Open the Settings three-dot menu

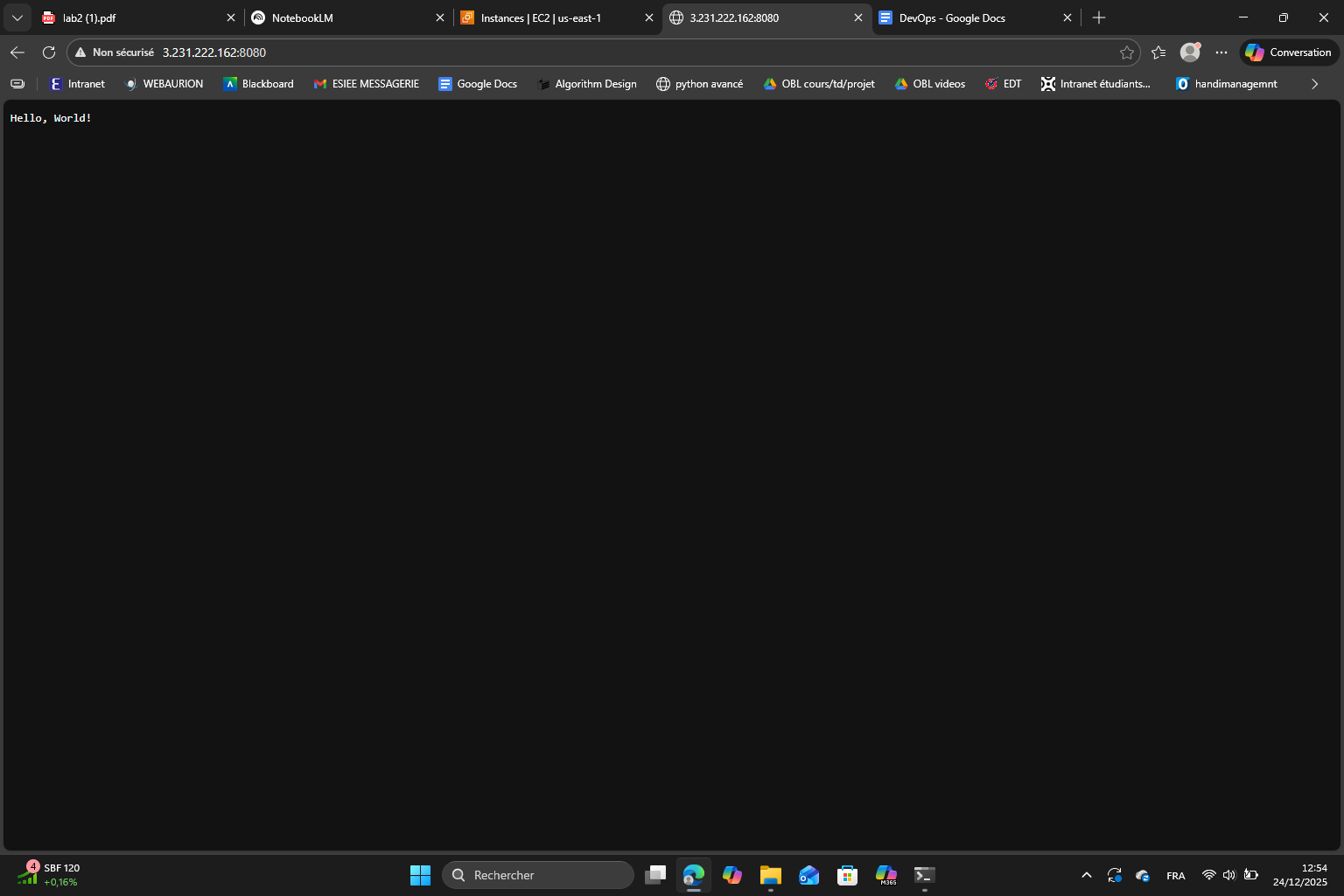[1221, 52]
